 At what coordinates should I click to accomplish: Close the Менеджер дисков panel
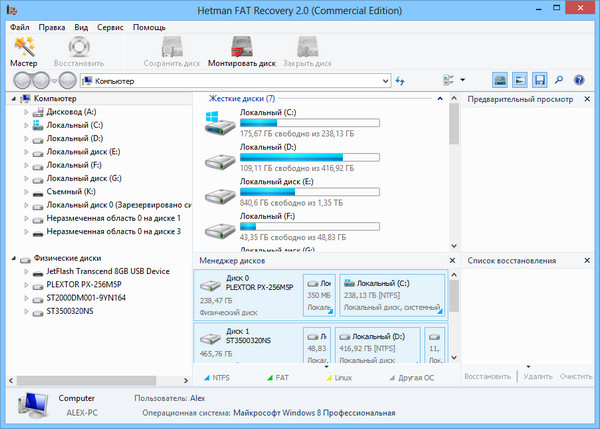(451, 261)
